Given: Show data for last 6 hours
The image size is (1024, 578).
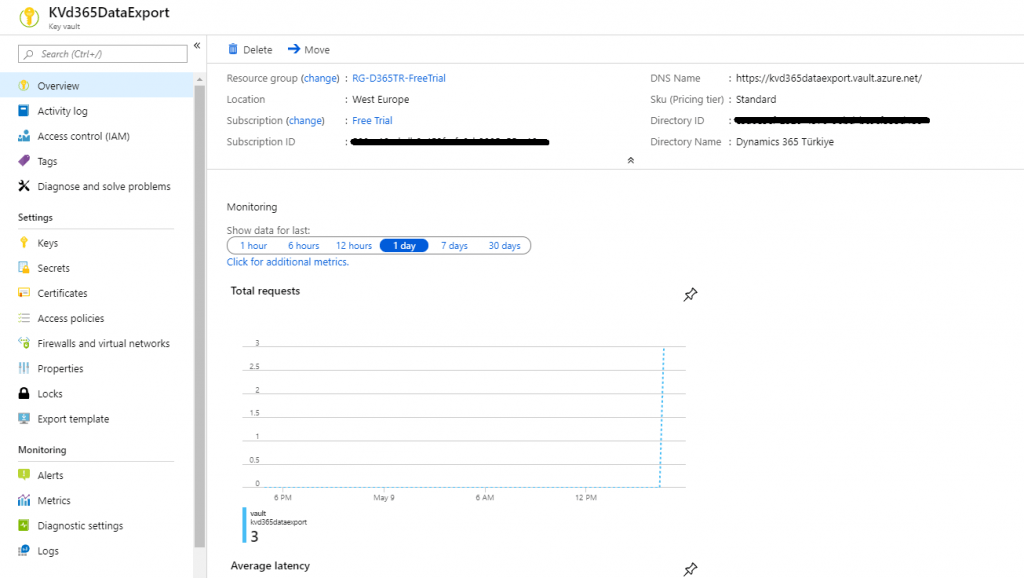Looking at the screenshot, I should pyautogui.click(x=304, y=246).
